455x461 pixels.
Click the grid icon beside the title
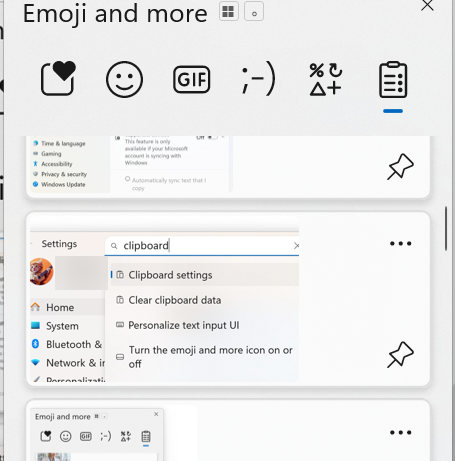pyautogui.click(x=228, y=11)
